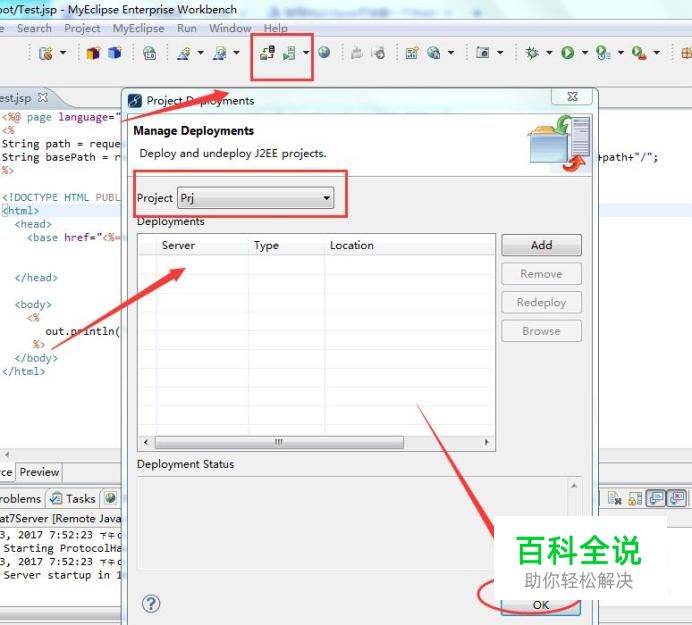Expand the Debug dropdown arrow
The image size is (692, 625).
coord(549,53)
